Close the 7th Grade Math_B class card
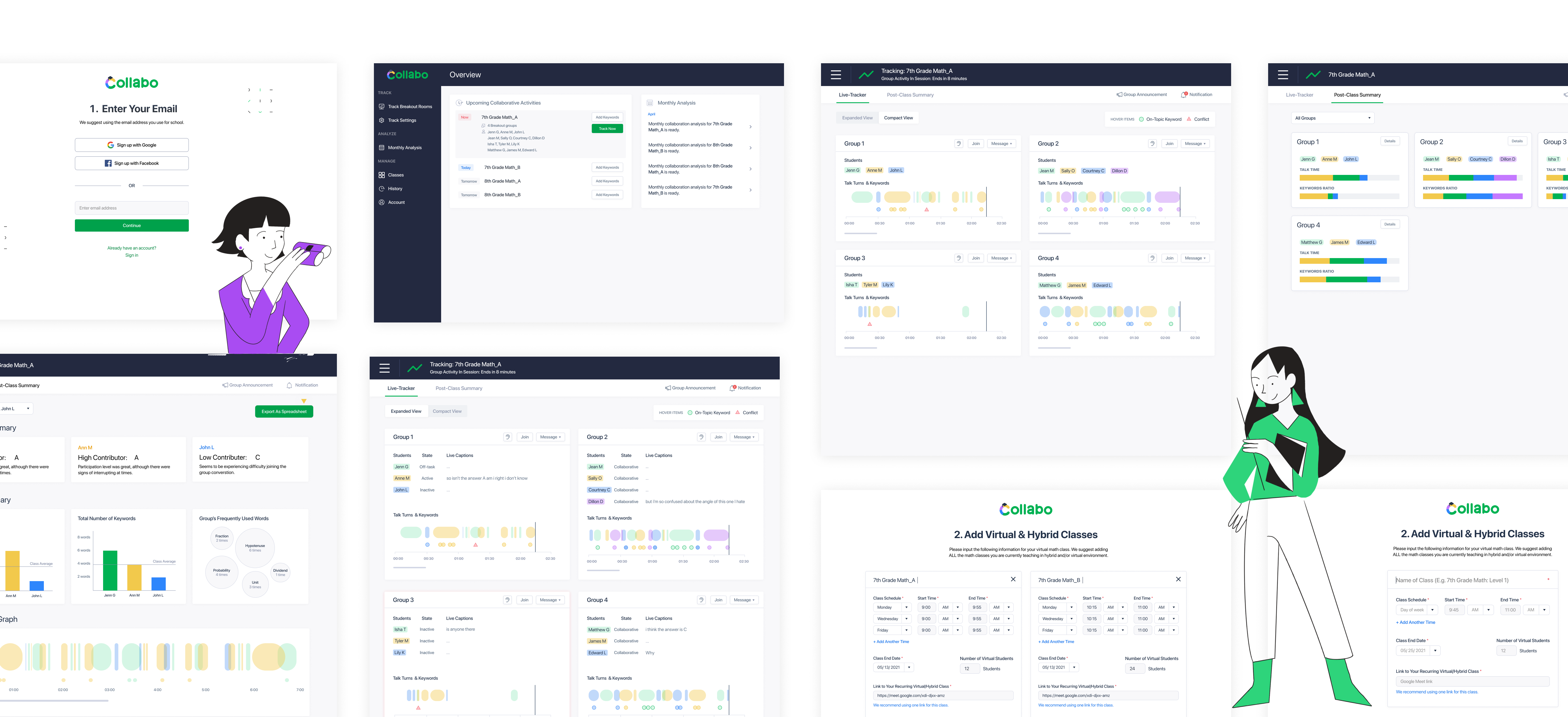 coord(1178,579)
